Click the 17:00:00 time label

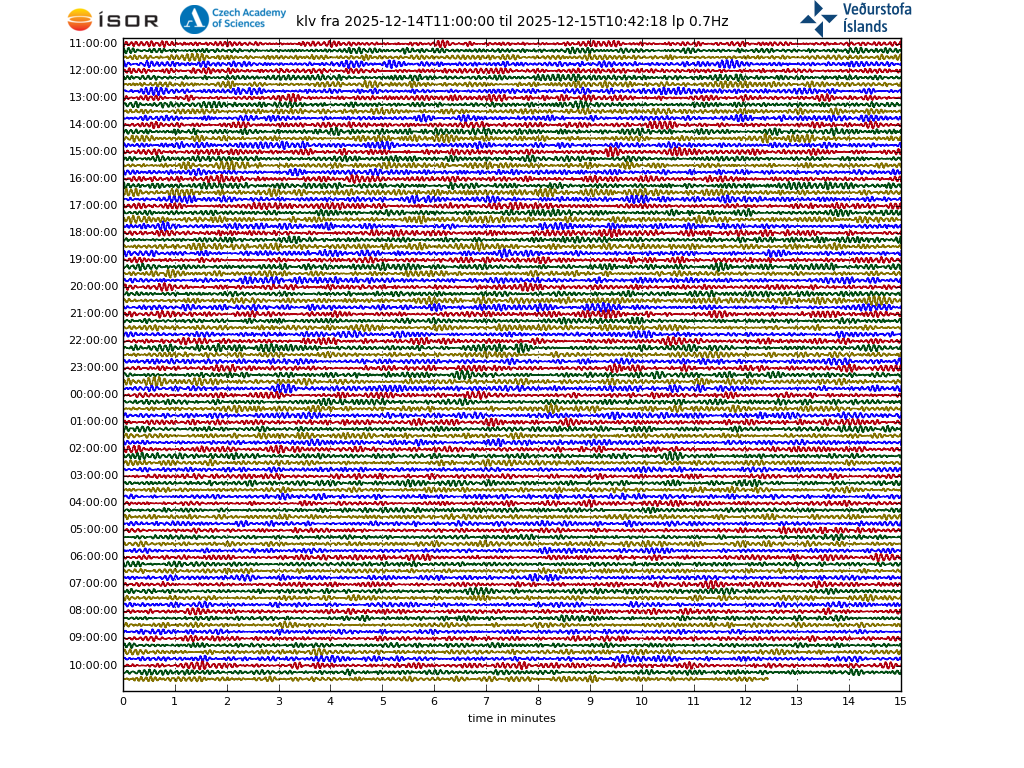click(93, 206)
